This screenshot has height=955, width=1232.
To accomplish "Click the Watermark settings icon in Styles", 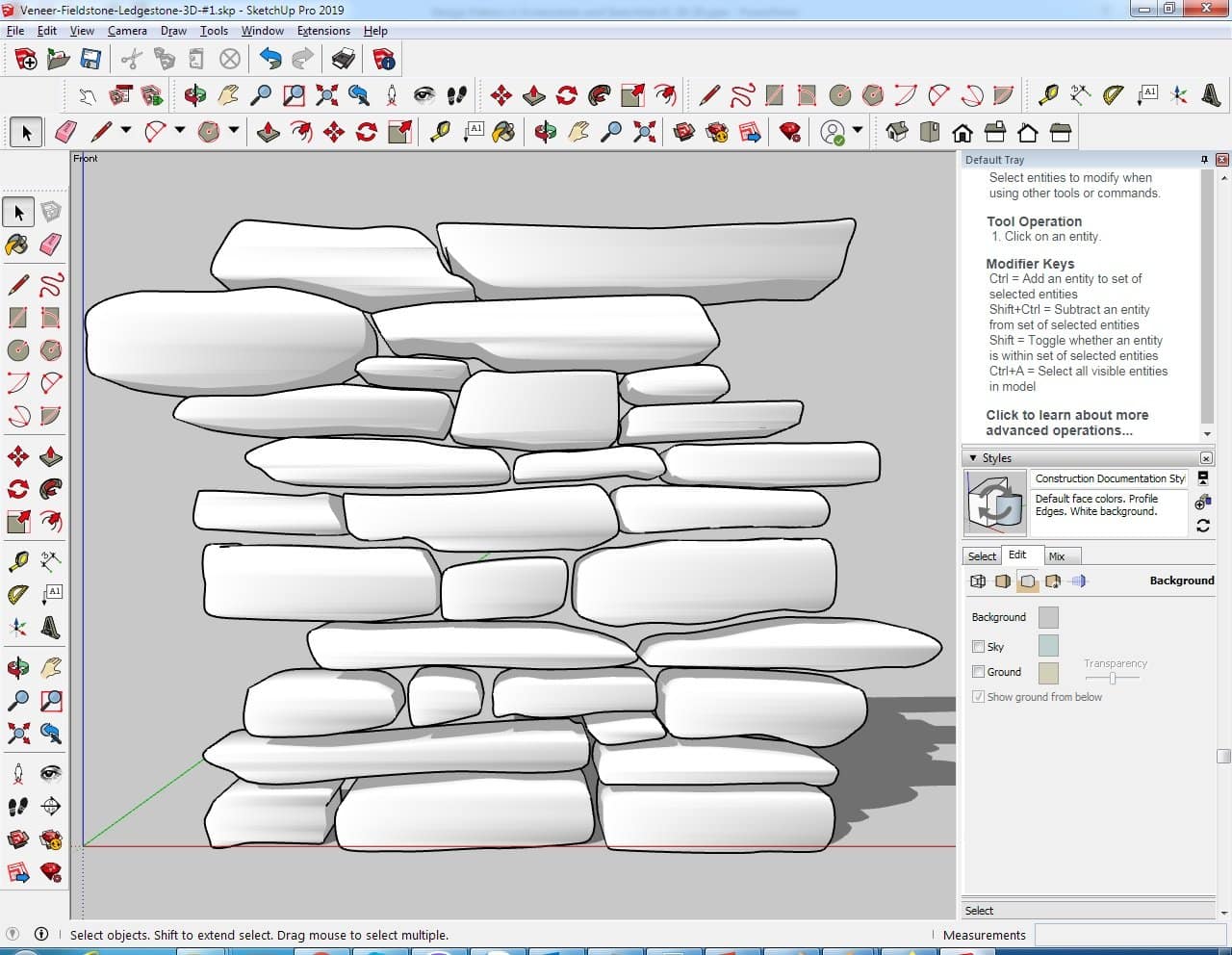I will click(x=1053, y=581).
